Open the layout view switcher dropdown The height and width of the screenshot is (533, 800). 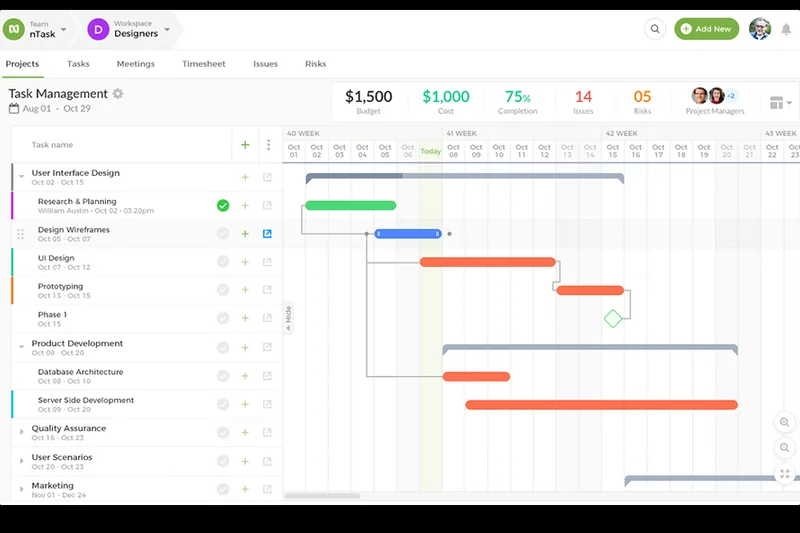coord(780,102)
